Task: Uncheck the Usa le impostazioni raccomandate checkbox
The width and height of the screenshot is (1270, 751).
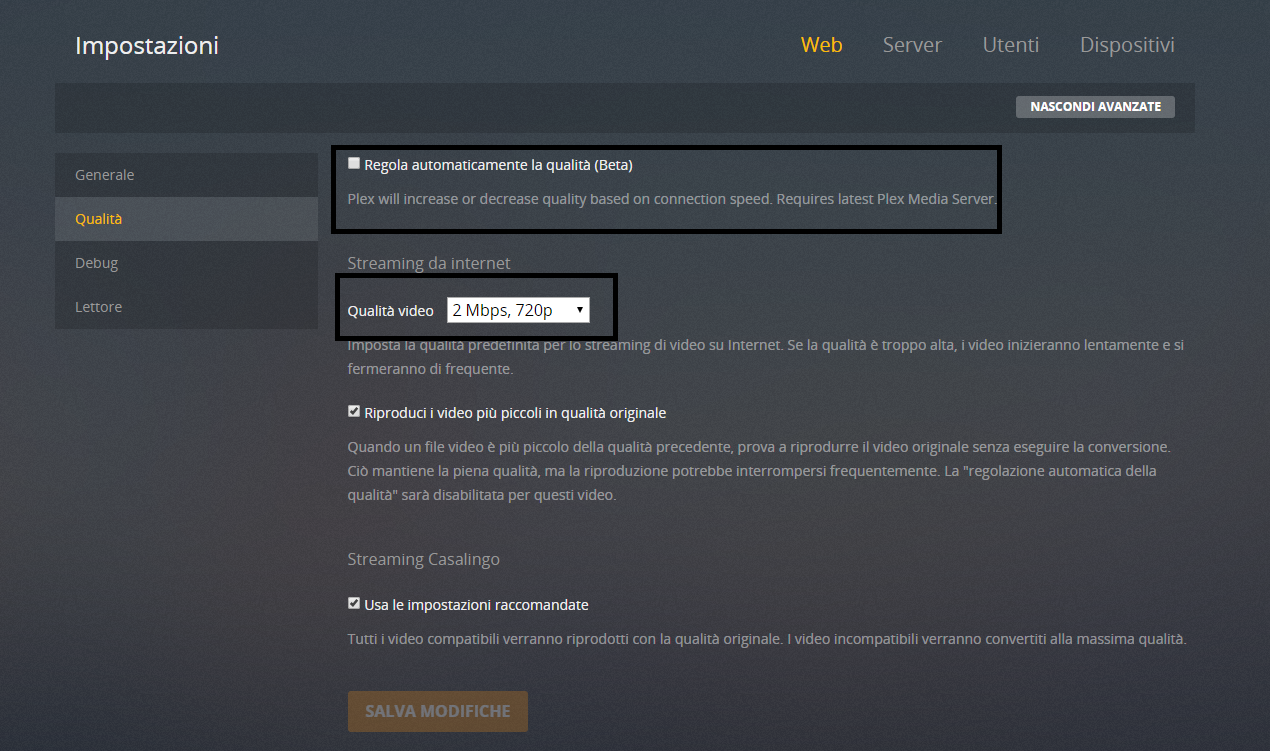Action: coord(354,603)
